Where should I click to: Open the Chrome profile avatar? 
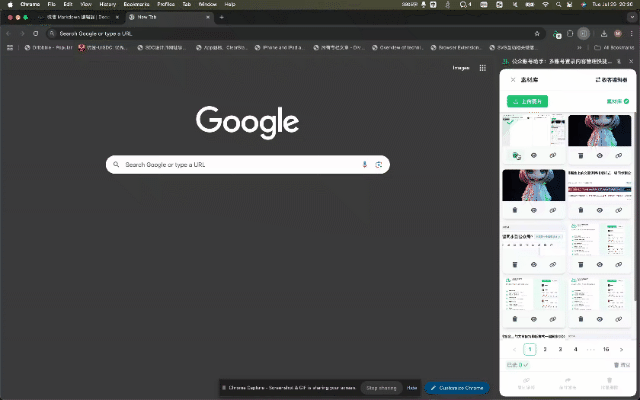[x=618, y=34]
